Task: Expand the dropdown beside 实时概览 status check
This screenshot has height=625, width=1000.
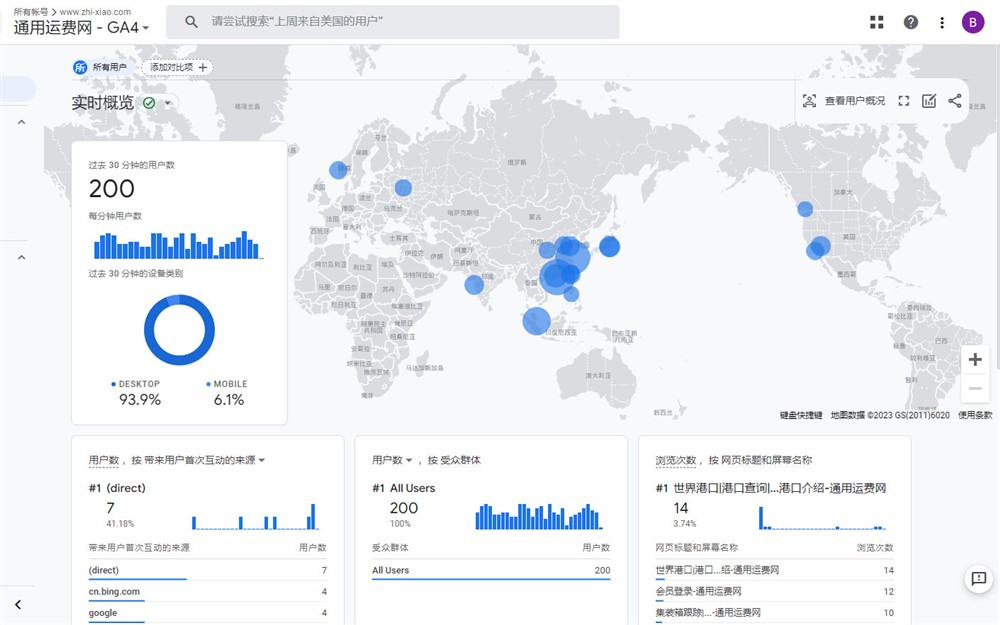Action: point(168,103)
